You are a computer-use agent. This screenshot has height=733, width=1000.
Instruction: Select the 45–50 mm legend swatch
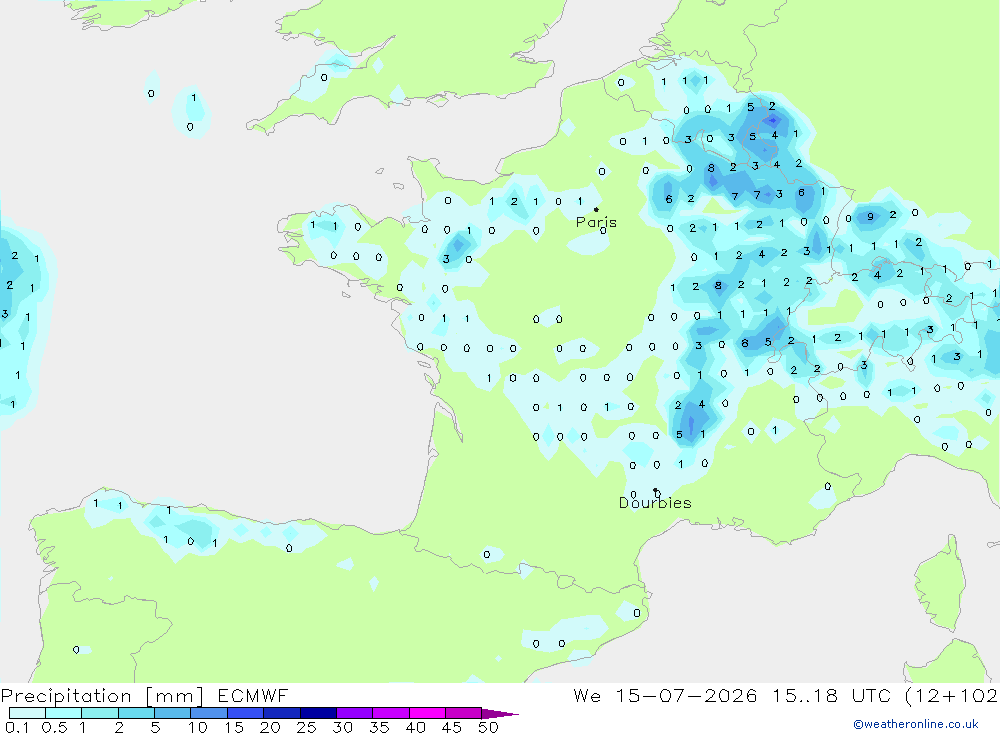click(x=464, y=713)
